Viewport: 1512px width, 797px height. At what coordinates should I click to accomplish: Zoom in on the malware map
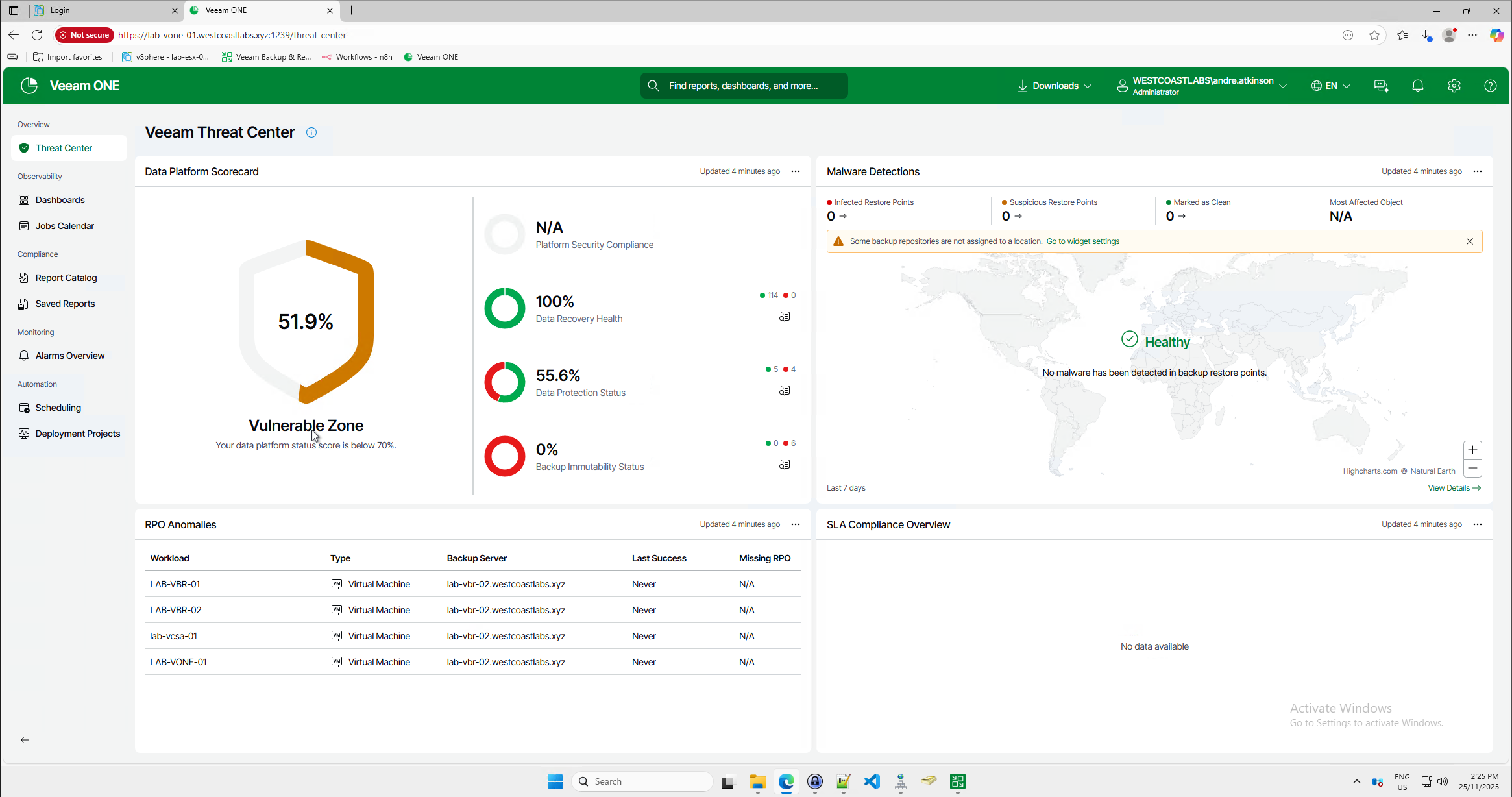point(1472,450)
